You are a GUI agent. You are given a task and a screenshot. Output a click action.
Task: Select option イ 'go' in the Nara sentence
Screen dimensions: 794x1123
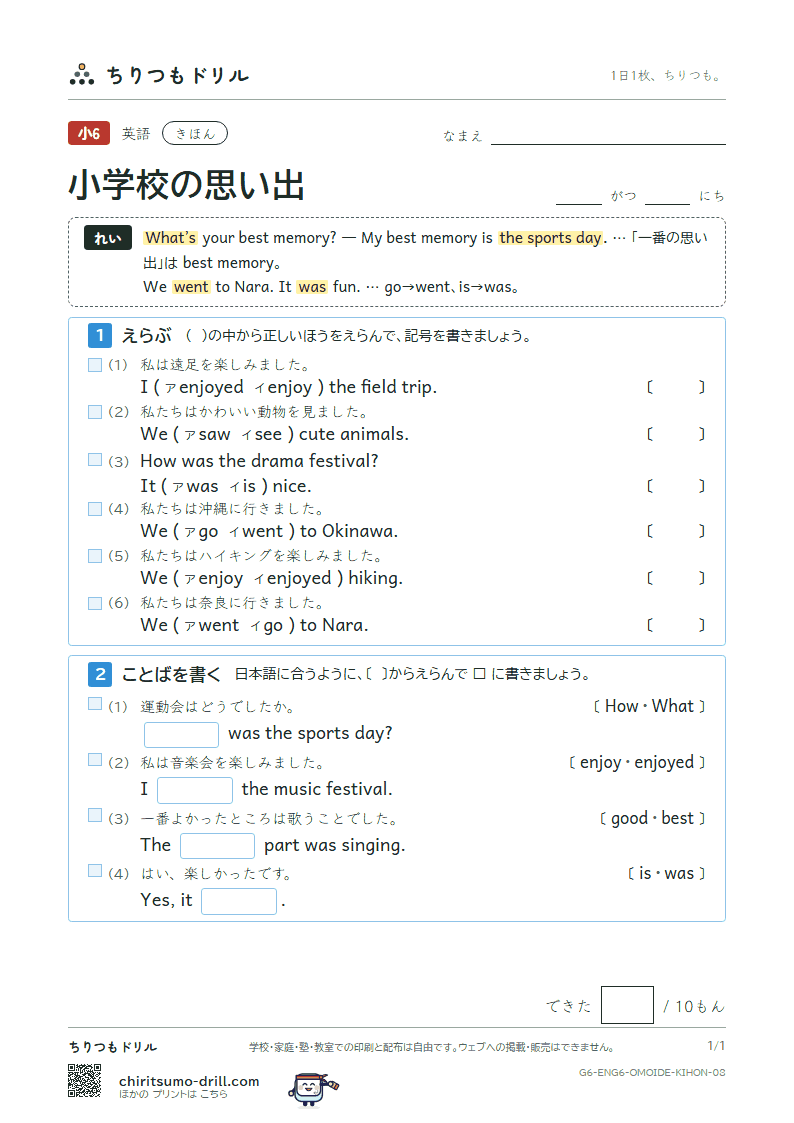pyautogui.click(x=266, y=626)
